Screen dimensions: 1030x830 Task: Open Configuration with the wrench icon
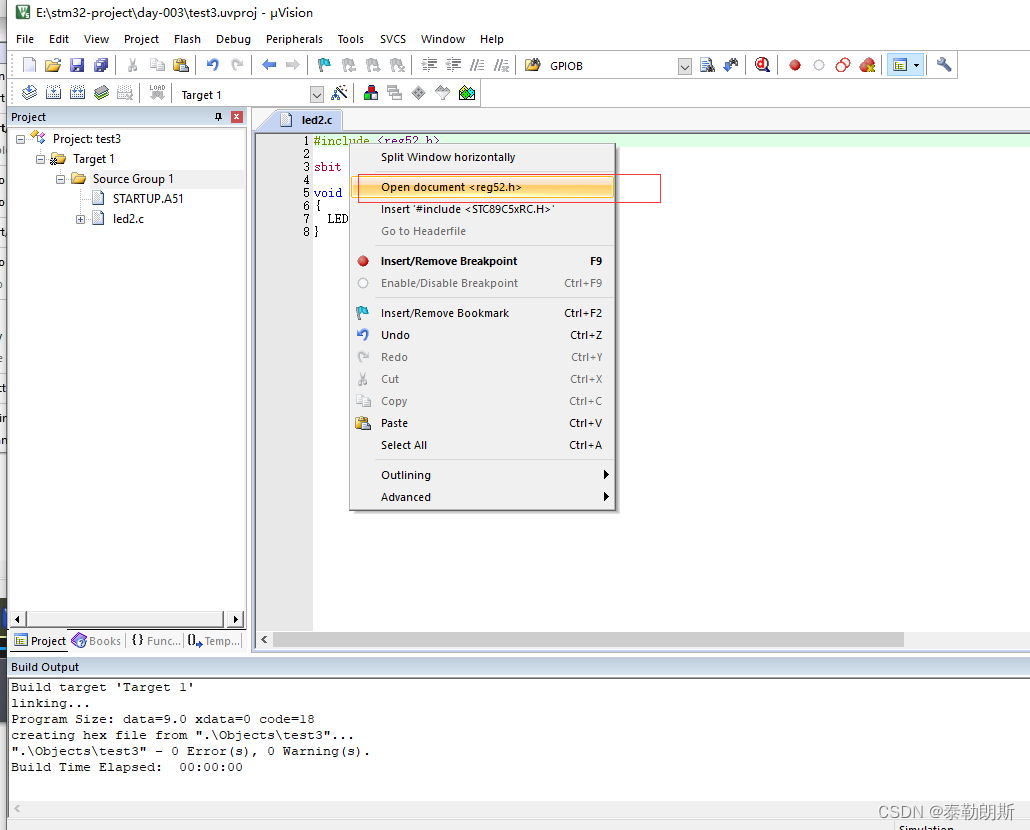click(x=944, y=65)
